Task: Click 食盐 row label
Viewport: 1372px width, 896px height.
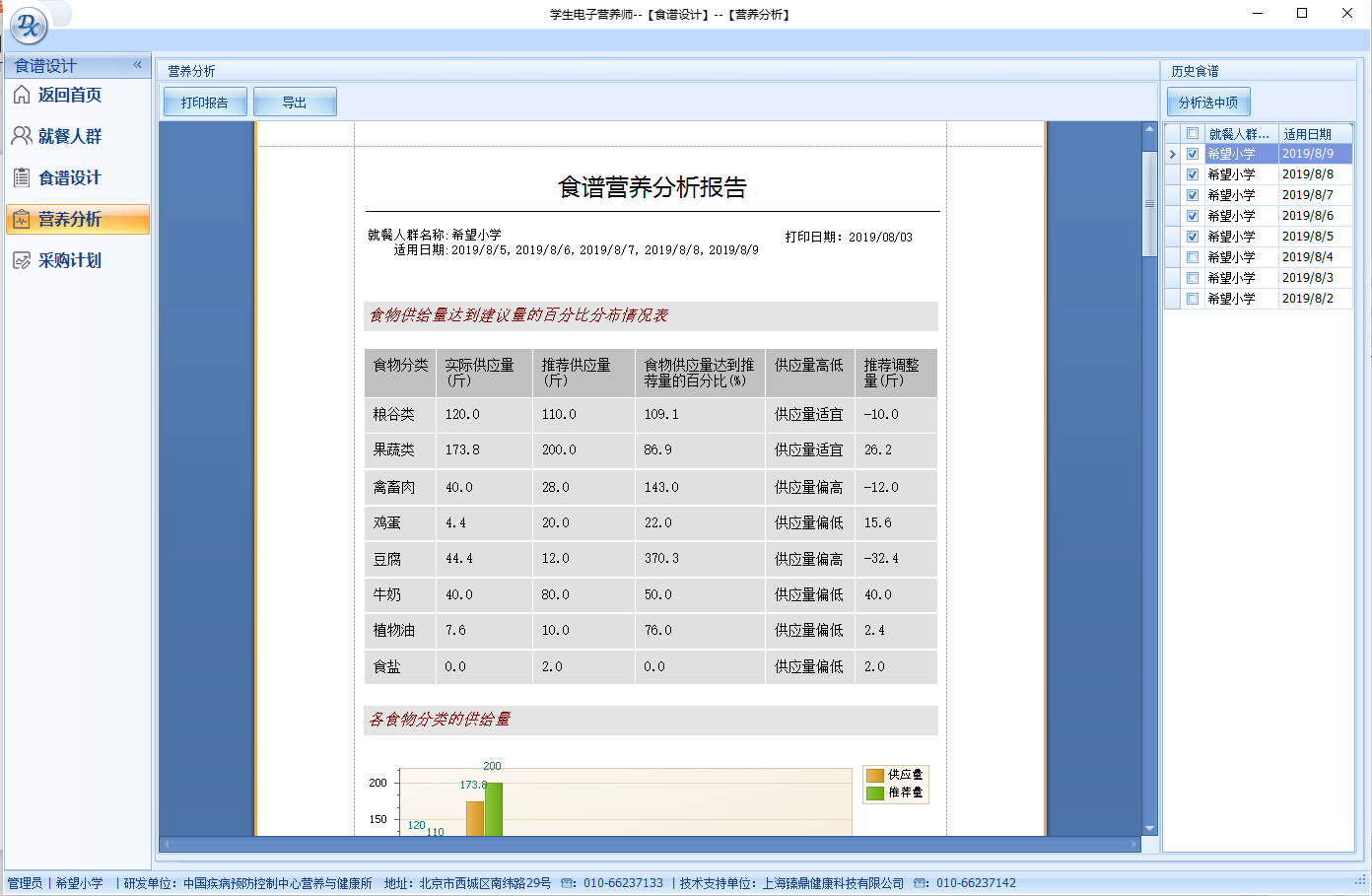Action: tap(387, 666)
